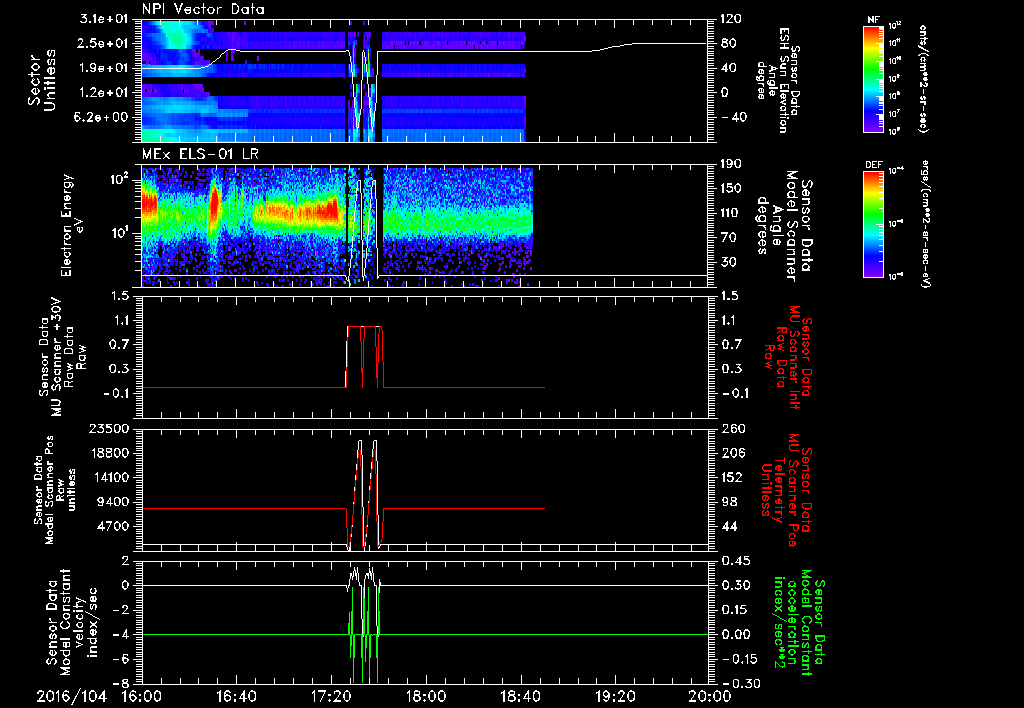Click the '152' telemetry position tick
Image resolution: width=1024 pixels, height=708 pixels.
[x=731, y=477]
